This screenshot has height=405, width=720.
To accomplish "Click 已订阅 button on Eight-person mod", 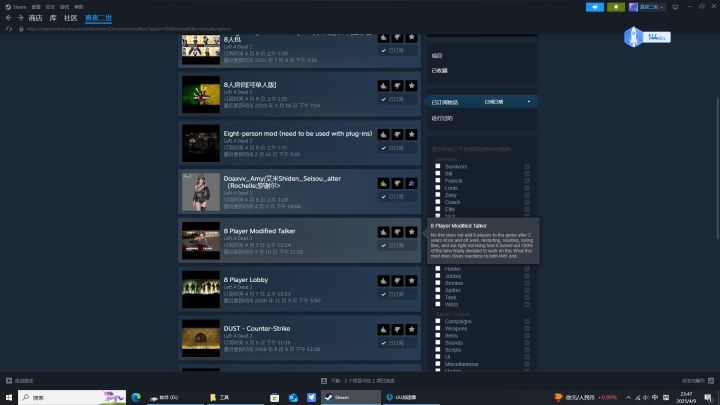I will tap(398, 148).
